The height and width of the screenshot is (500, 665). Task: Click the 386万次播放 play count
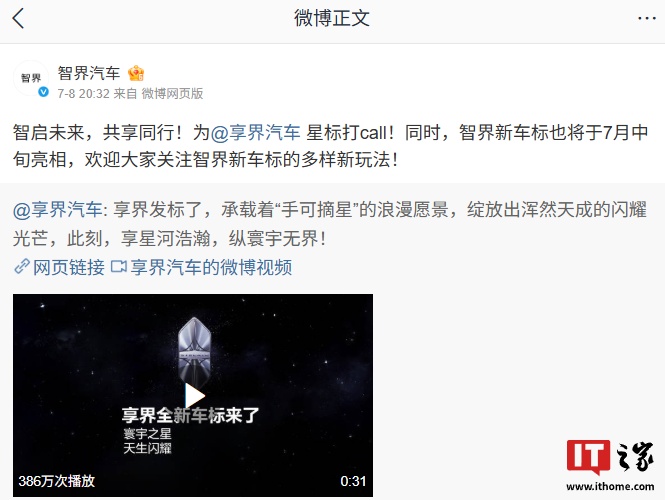click(56, 481)
